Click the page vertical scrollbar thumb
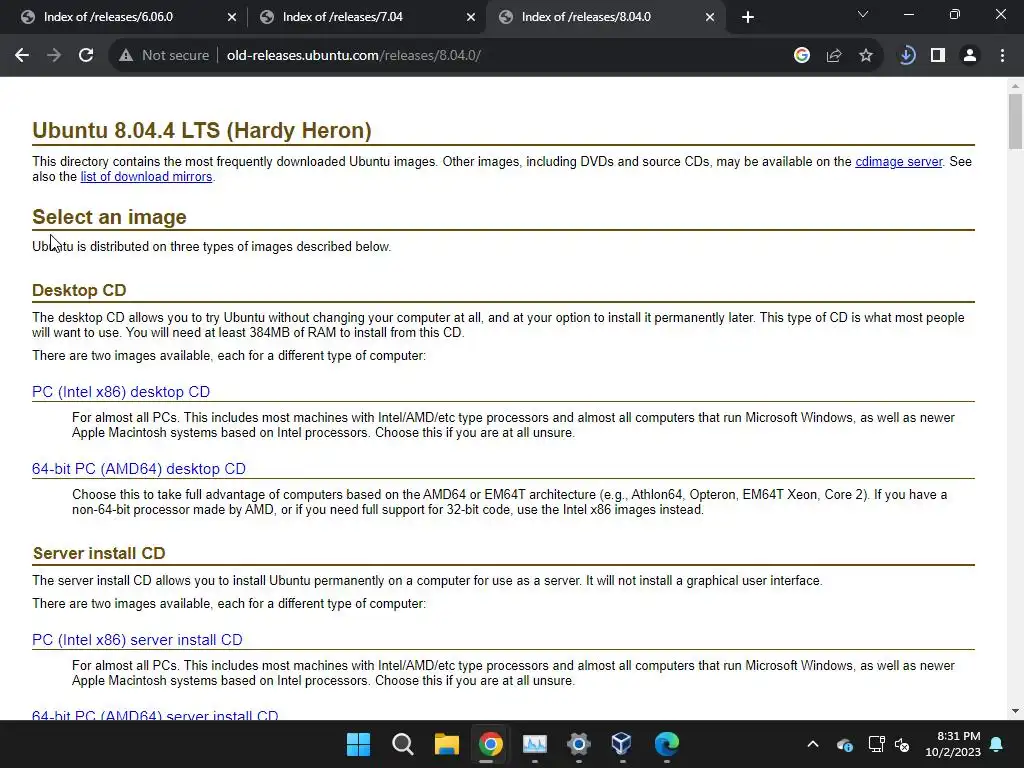1024x768 pixels. (1015, 121)
